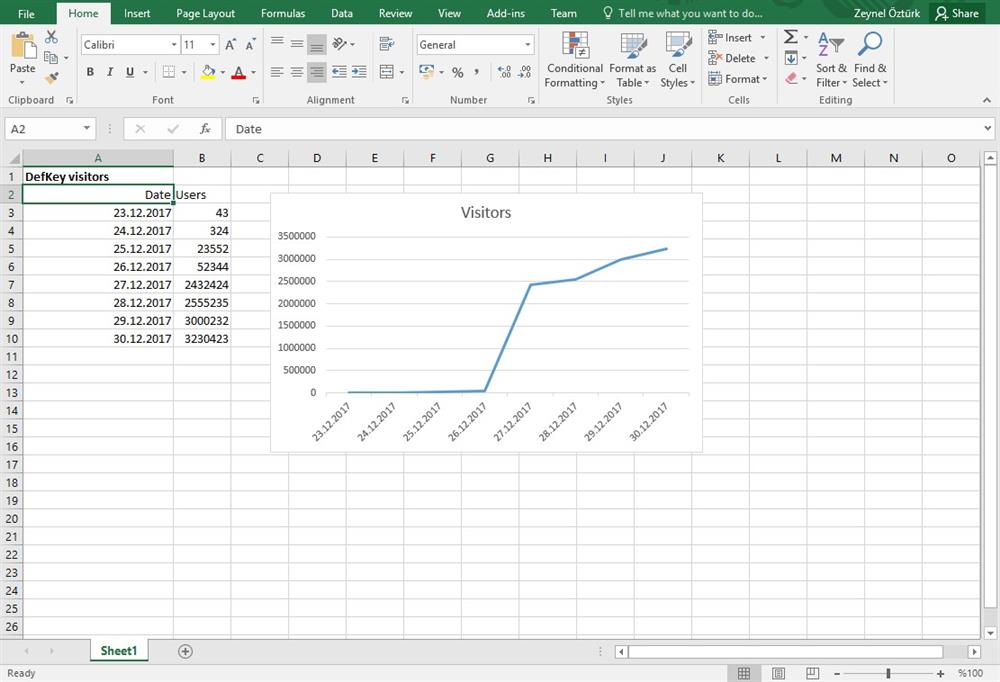Image resolution: width=1000 pixels, height=682 pixels.
Task: Toggle Top Align
Action: pyautogui.click(x=277, y=42)
